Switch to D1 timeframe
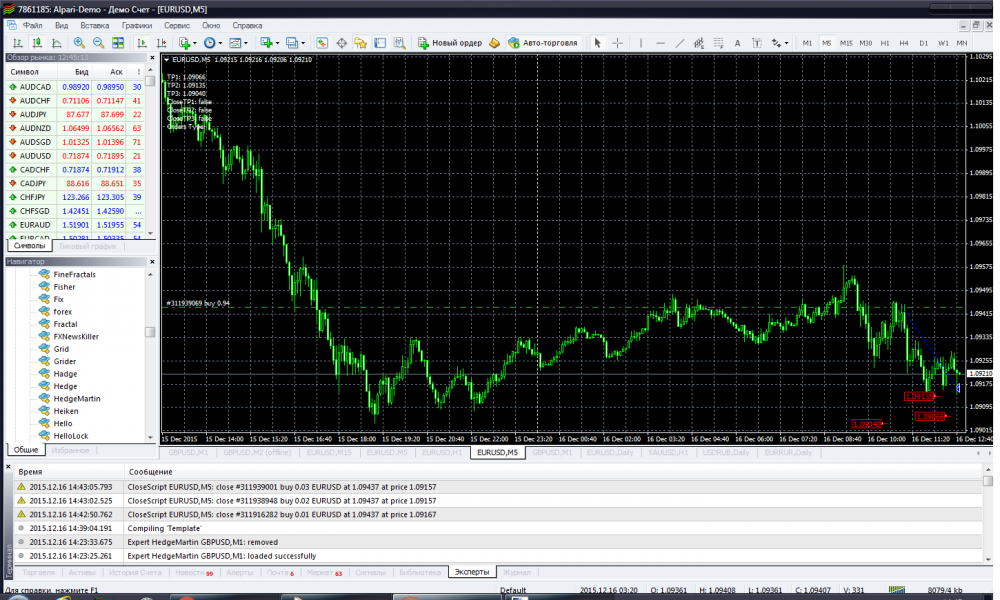Viewport: 1000px width, 600px height. point(923,43)
